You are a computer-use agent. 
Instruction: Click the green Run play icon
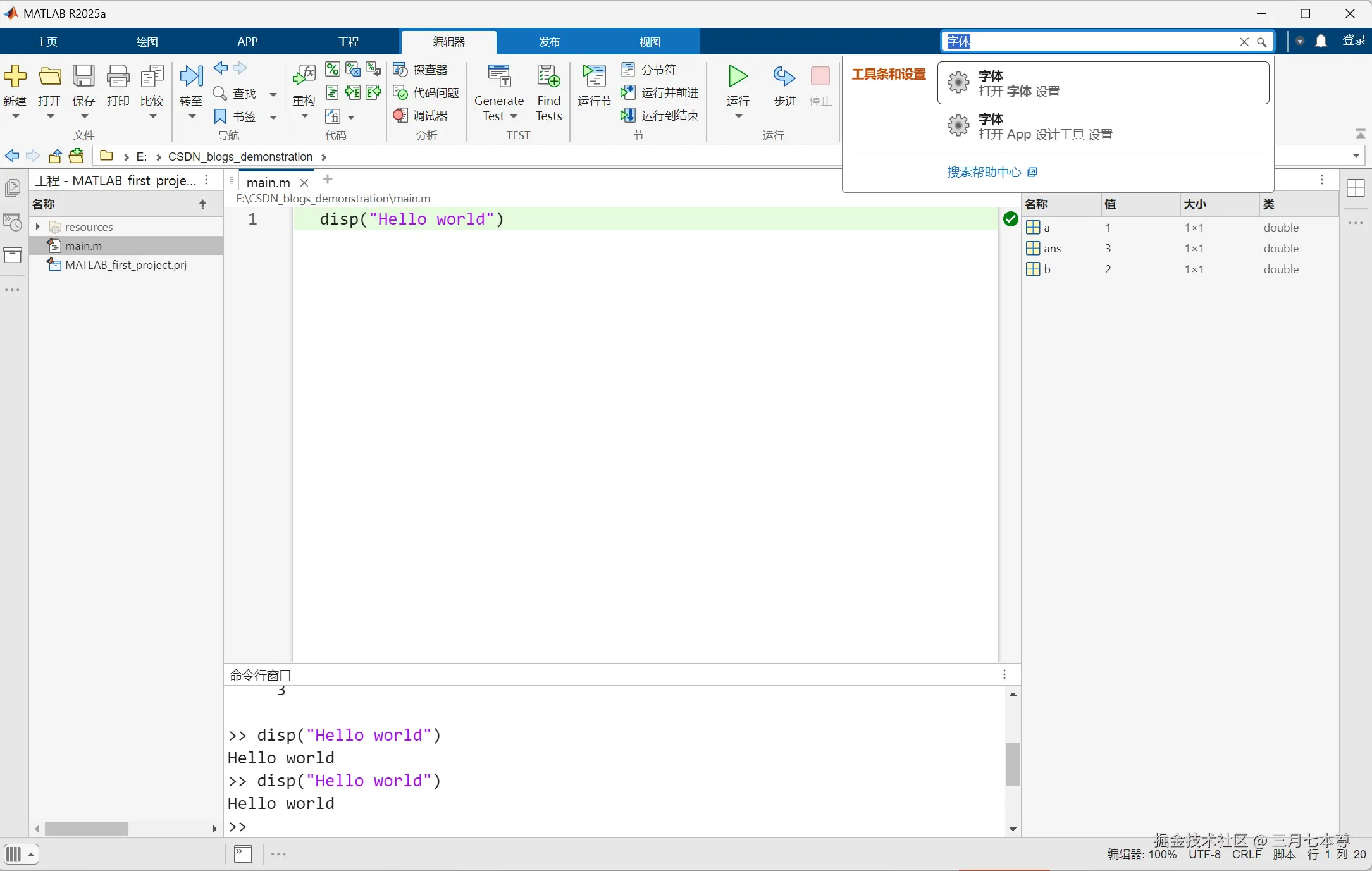click(x=738, y=77)
